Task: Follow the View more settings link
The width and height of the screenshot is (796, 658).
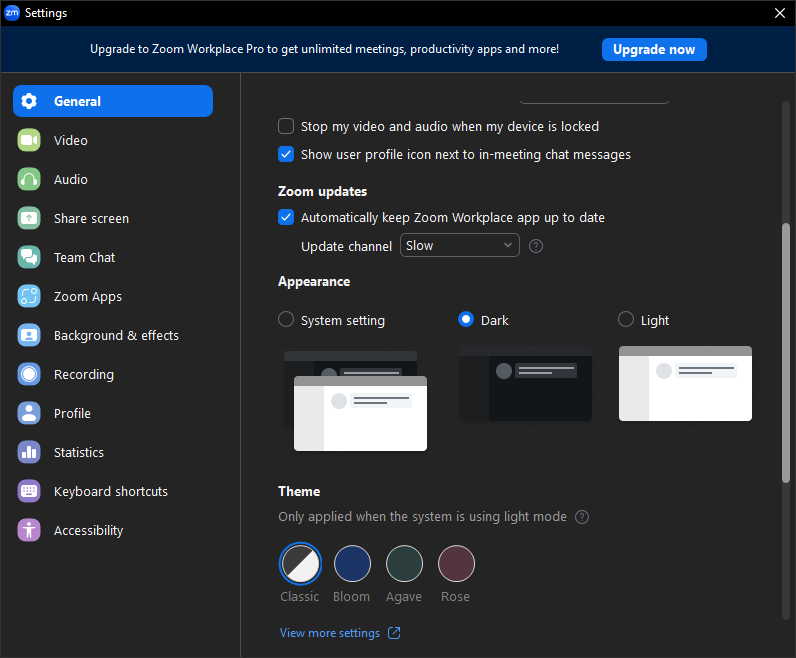Action: click(x=330, y=633)
